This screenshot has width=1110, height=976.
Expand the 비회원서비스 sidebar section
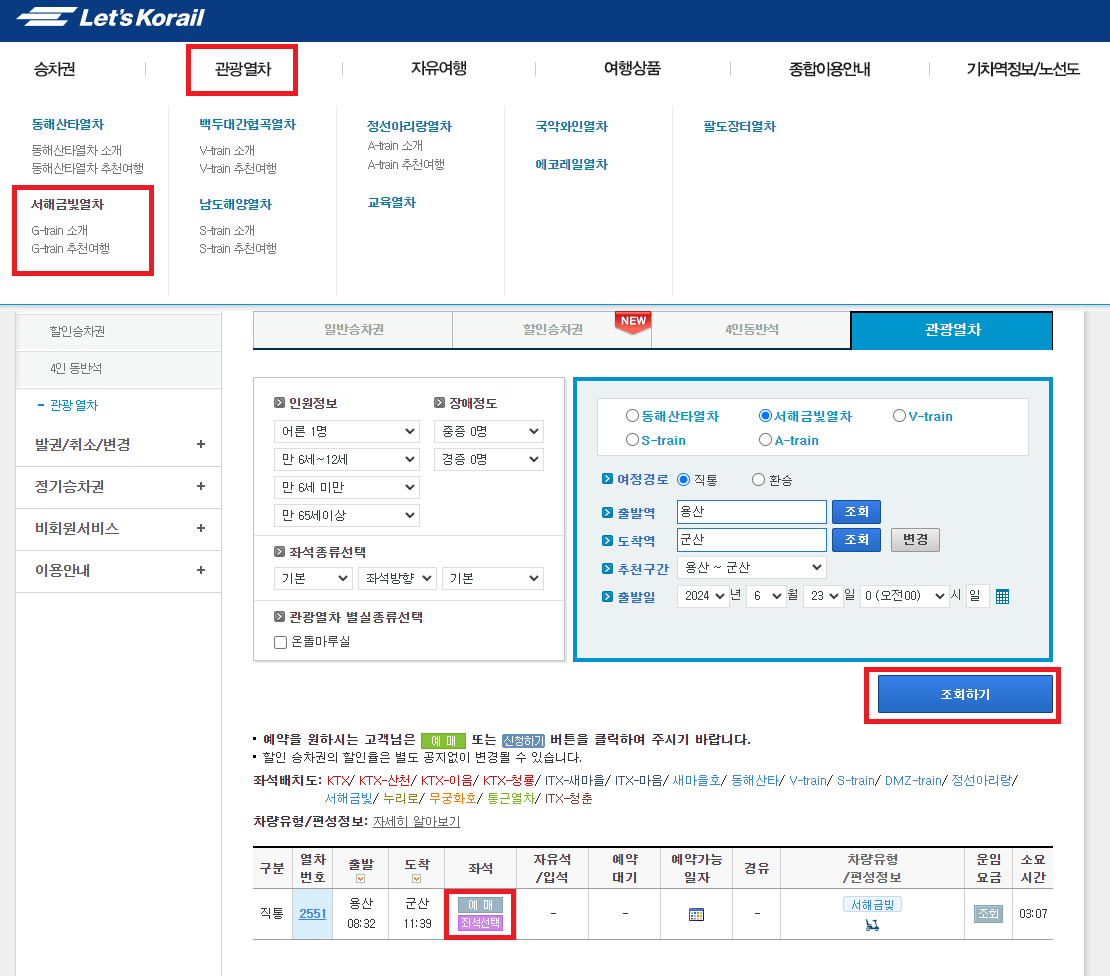(118, 529)
